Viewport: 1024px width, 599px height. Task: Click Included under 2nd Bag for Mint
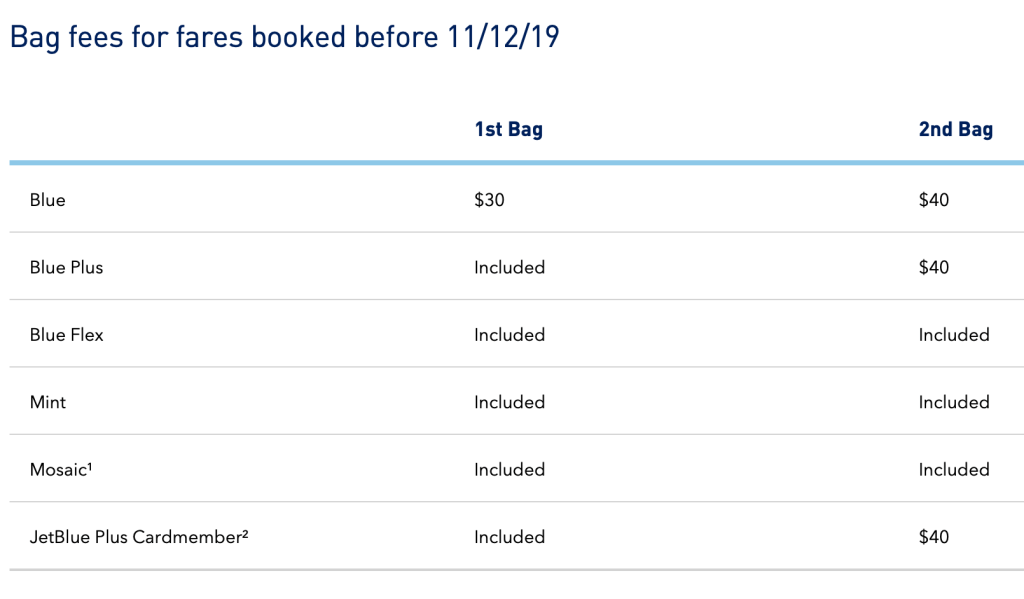pyautogui.click(x=954, y=402)
